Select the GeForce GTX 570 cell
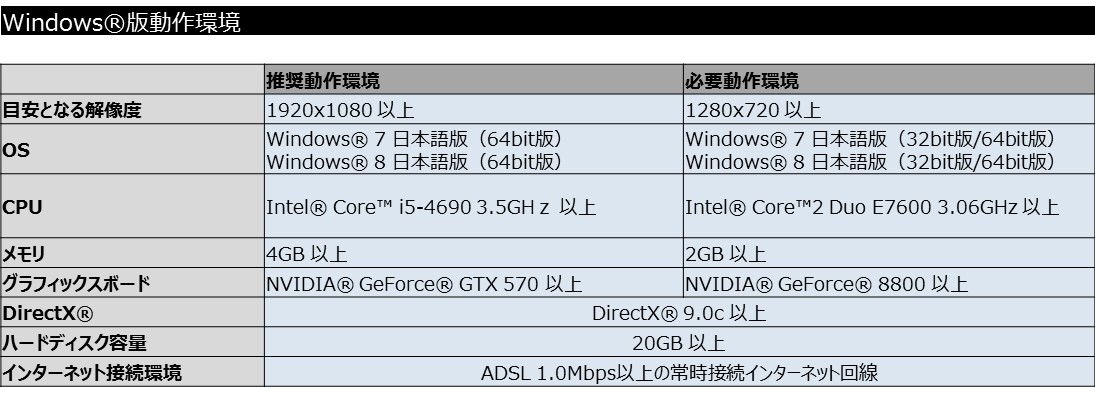 [473, 283]
